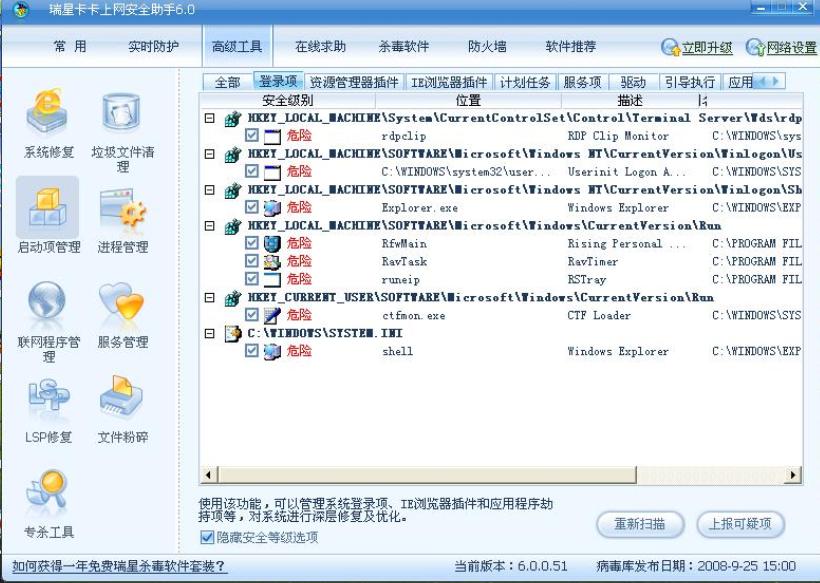This screenshot has width=820, height=583.
Task: Click the Userinit entry window icon
Action: pyautogui.click(x=272, y=172)
